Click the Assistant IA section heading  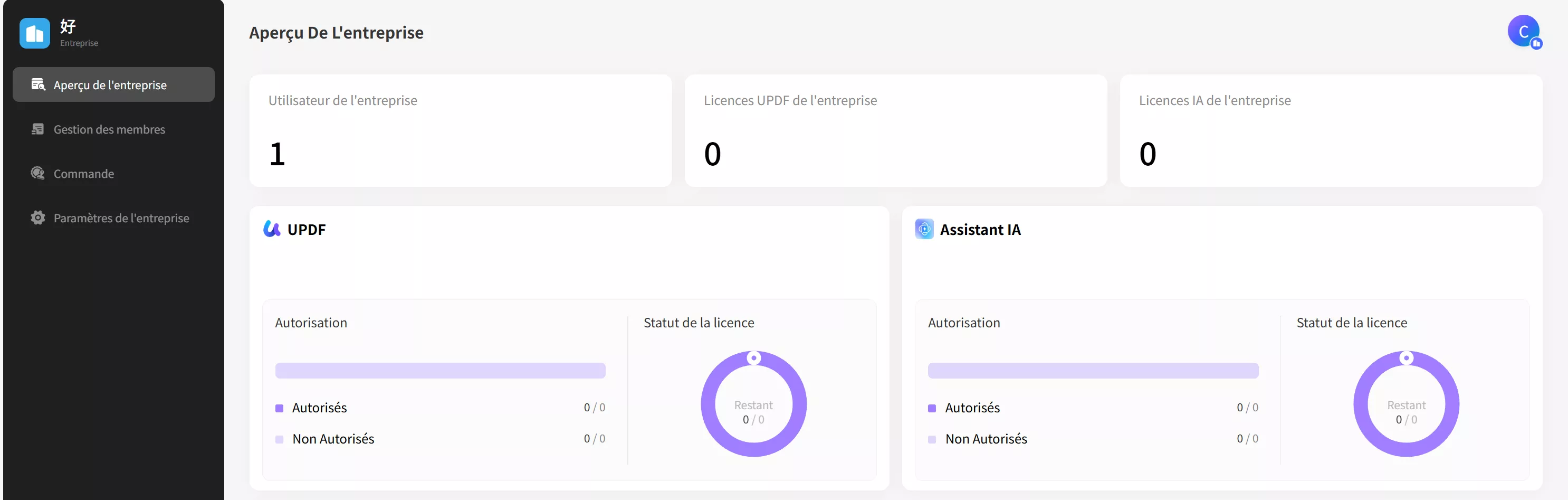[x=980, y=230]
